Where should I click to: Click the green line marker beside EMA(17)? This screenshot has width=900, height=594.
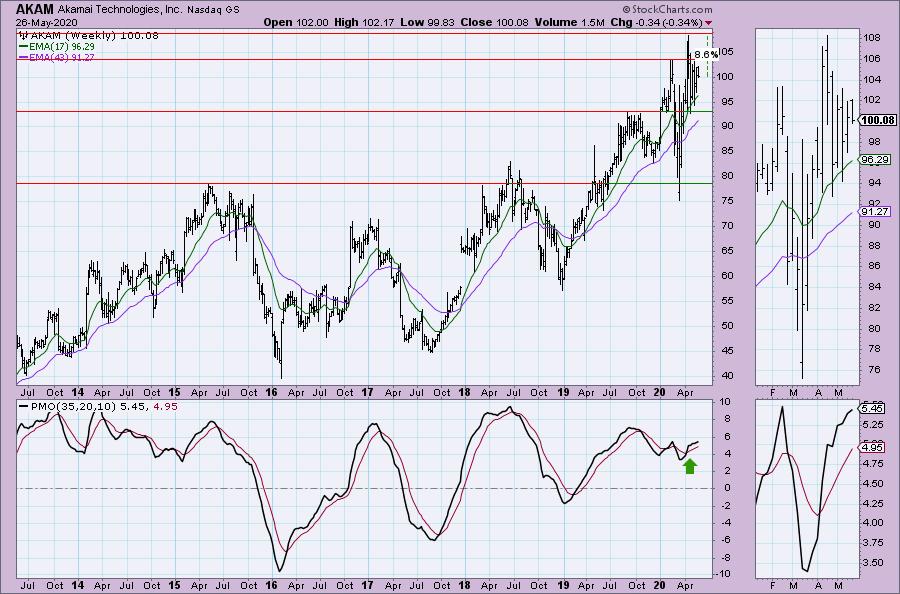(23, 46)
